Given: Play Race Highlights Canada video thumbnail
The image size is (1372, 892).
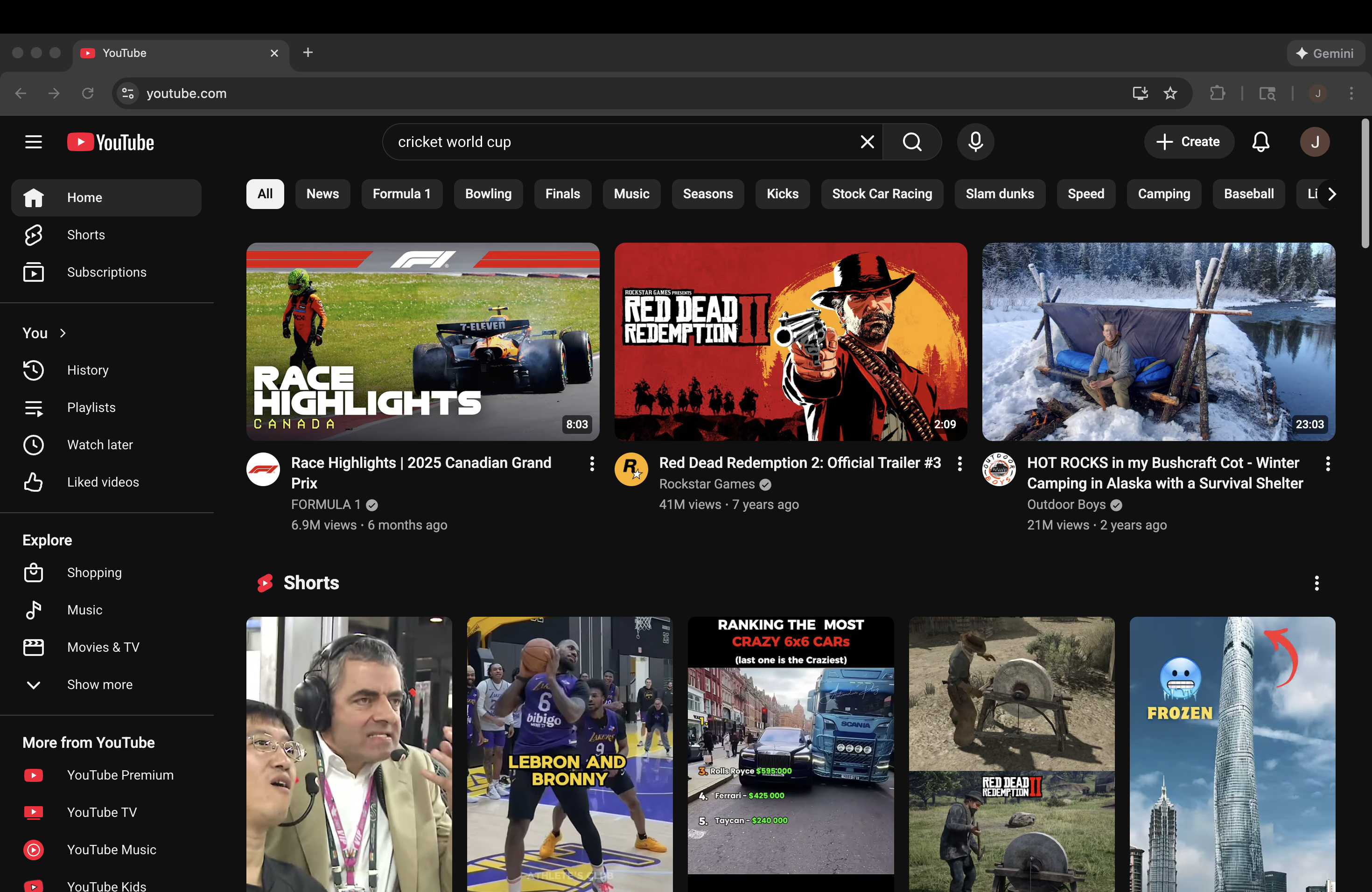Looking at the screenshot, I should click(422, 341).
